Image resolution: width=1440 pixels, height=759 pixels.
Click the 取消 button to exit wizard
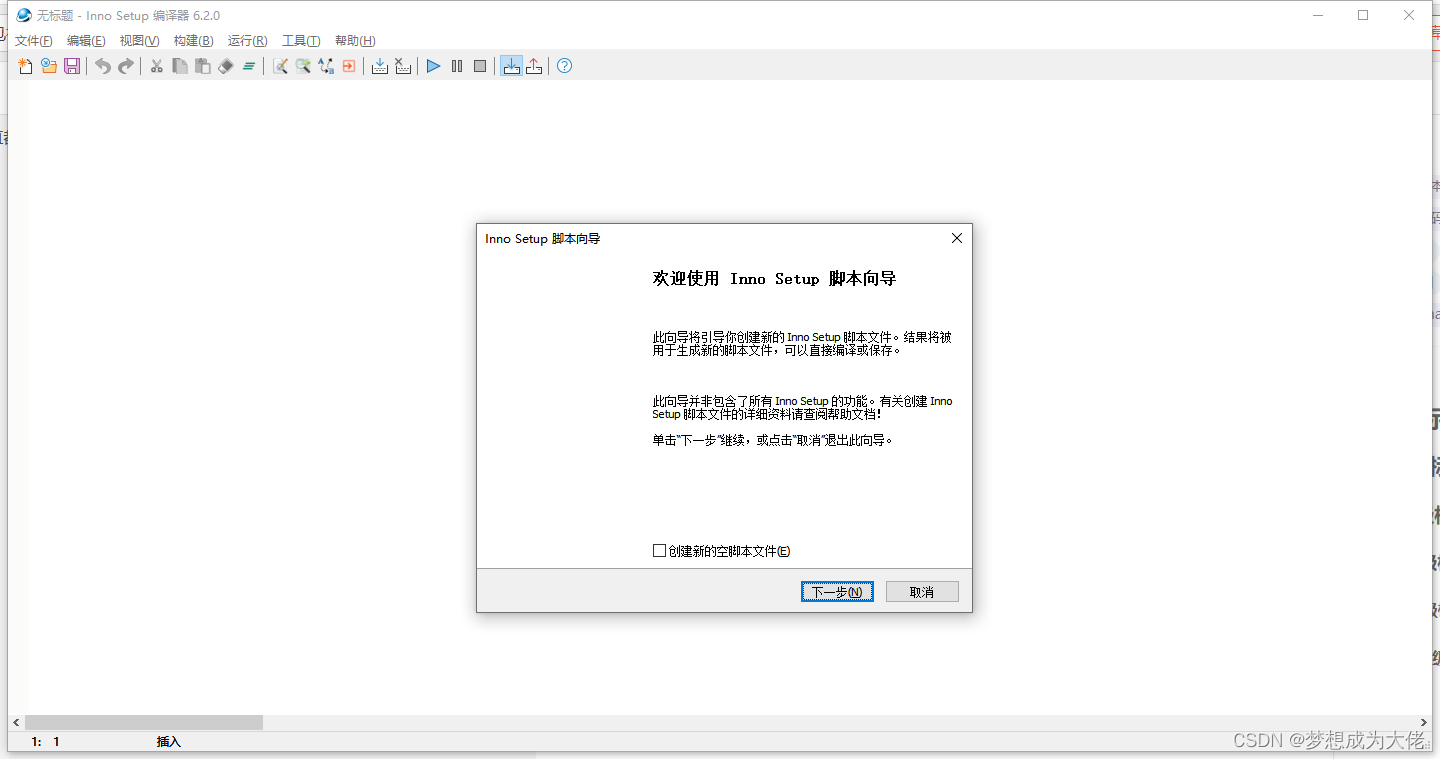coord(921,591)
